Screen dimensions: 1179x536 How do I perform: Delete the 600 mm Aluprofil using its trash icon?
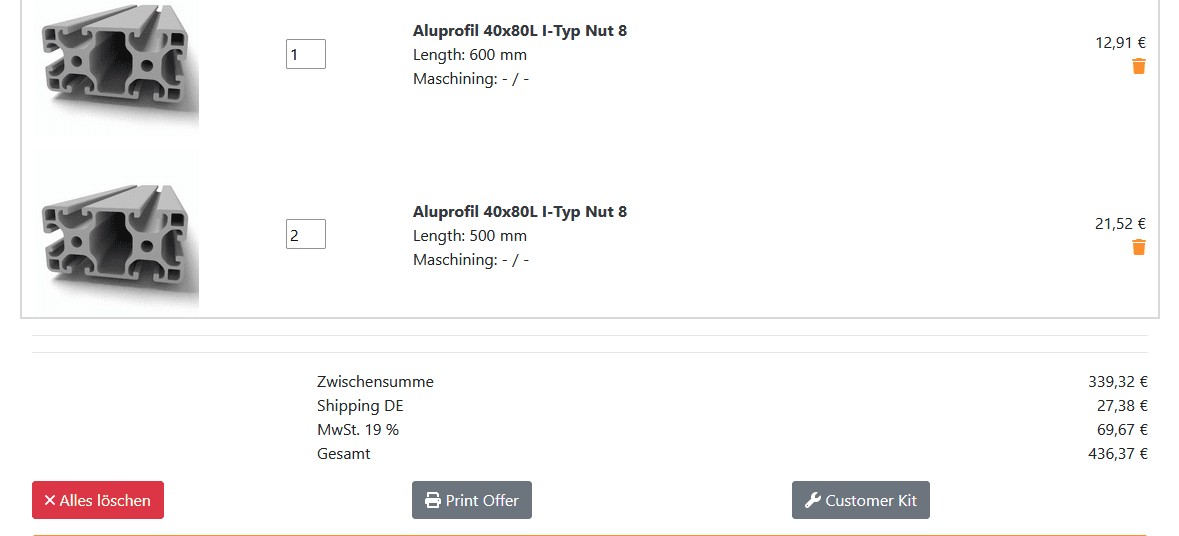point(1138,66)
